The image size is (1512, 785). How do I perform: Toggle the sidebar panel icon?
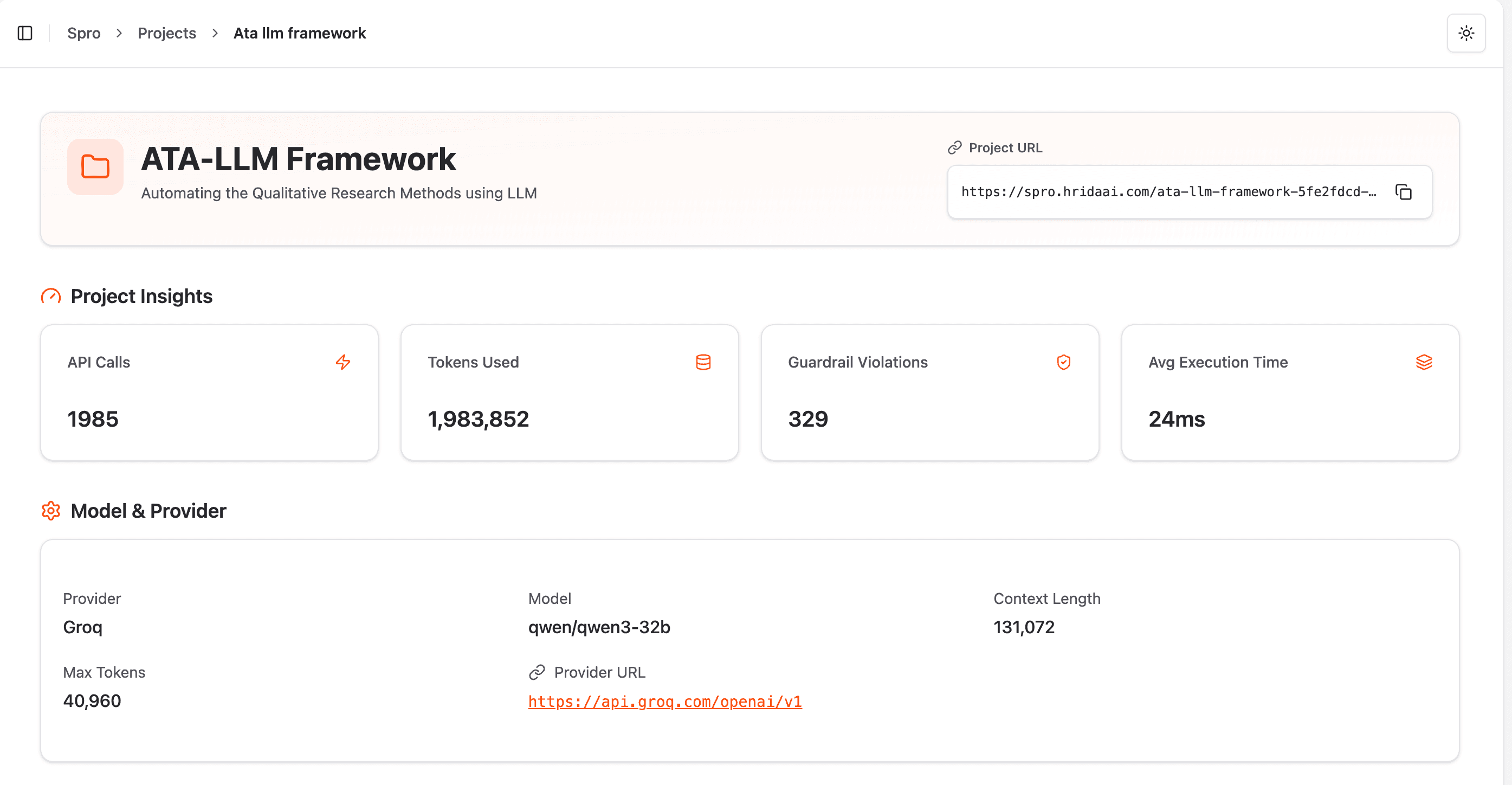(24, 33)
